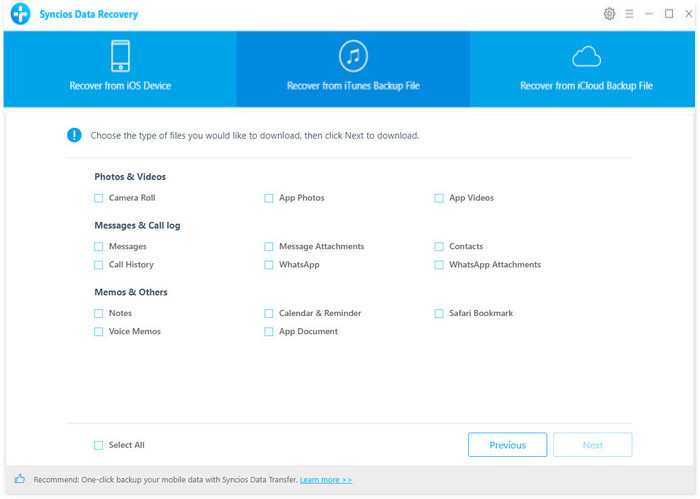Enable the Contacts checkbox

pos(439,246)
